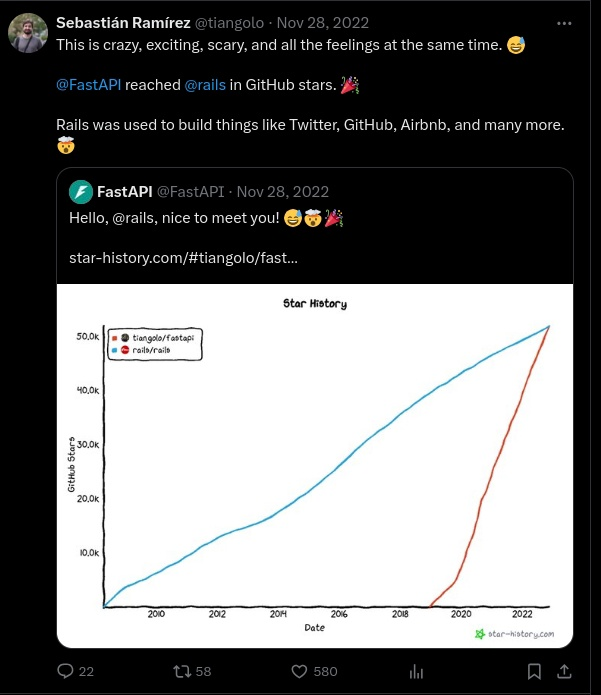Click the @rails mention link
This screenshot has height=695, width=601.
(x=206, y=84)
